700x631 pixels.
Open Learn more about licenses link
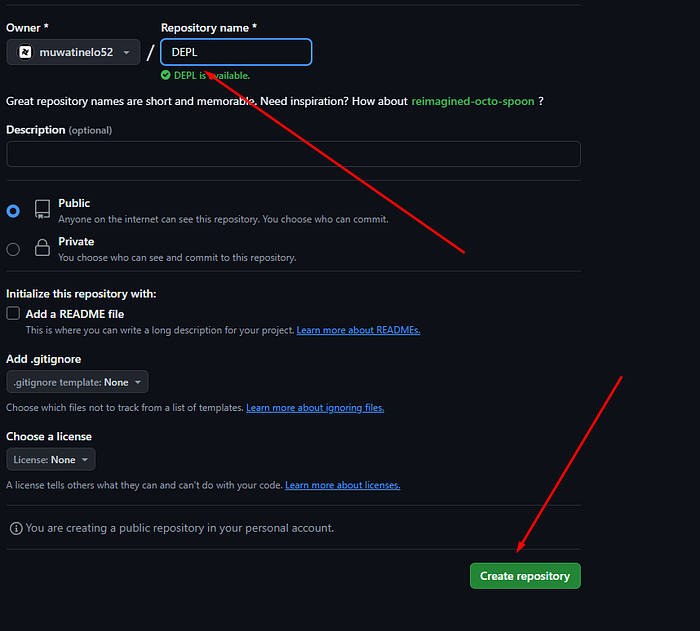[343, 485]
